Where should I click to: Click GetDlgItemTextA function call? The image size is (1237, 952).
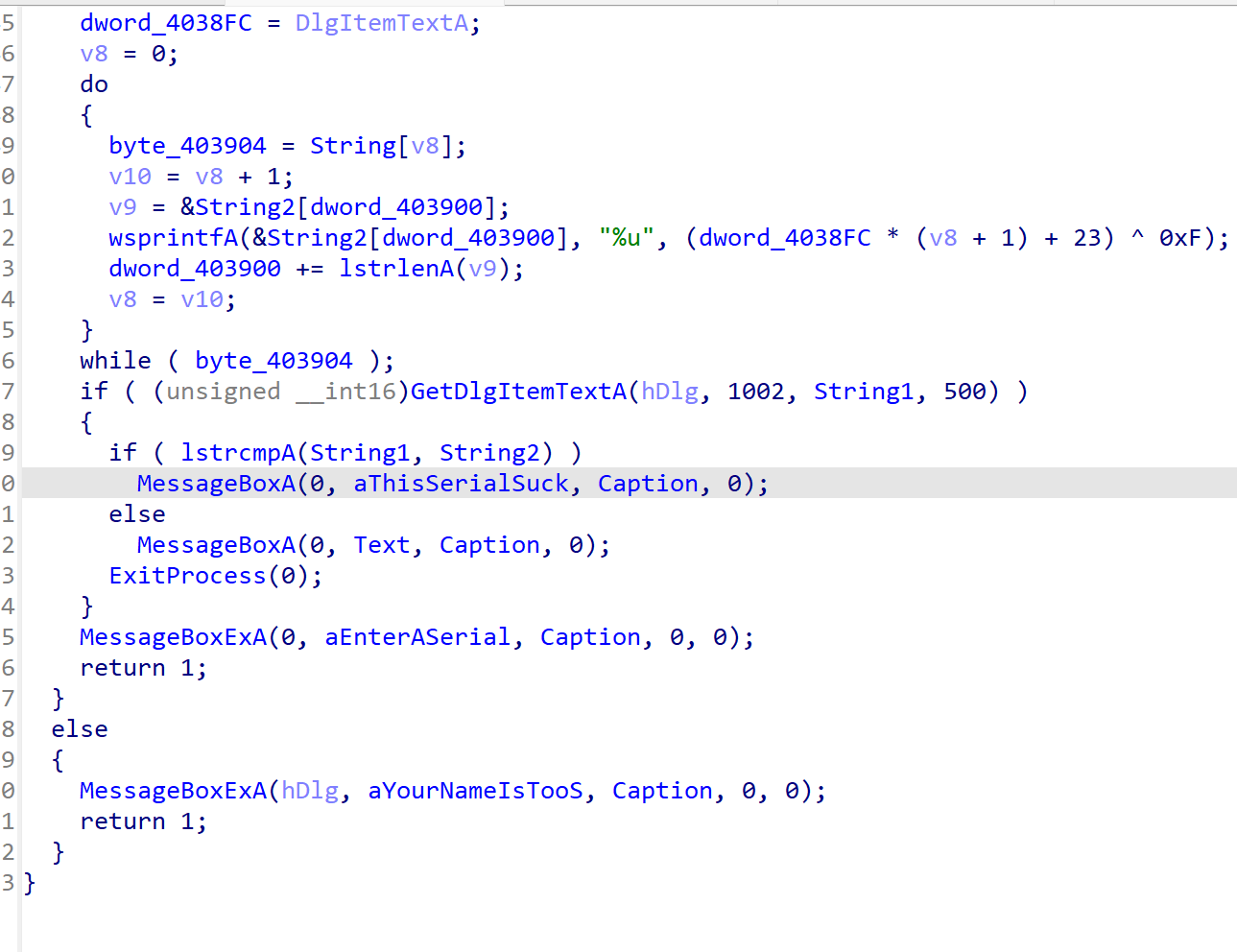pos(518,392)
